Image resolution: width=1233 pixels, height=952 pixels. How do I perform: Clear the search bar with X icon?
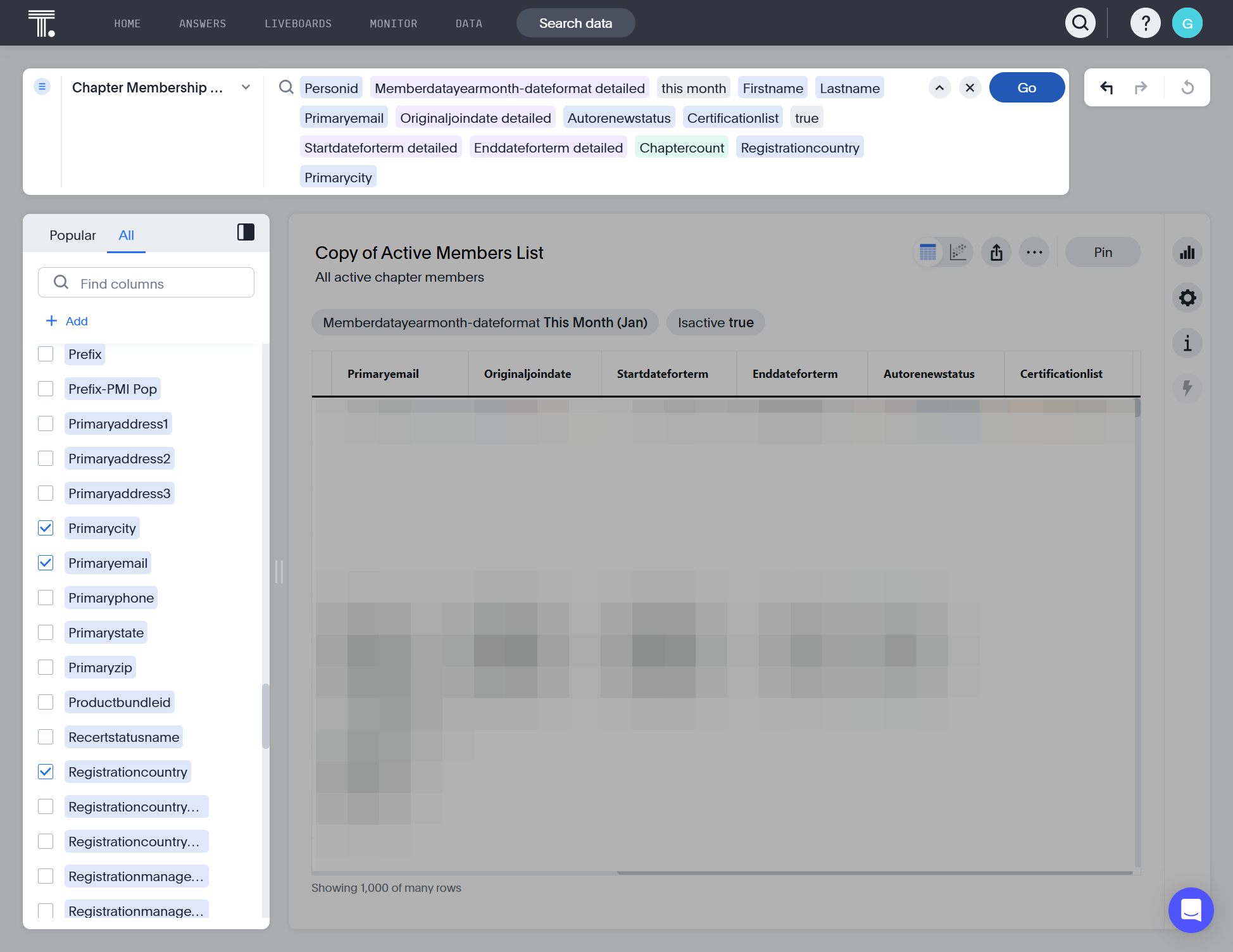tap(970, 87)
